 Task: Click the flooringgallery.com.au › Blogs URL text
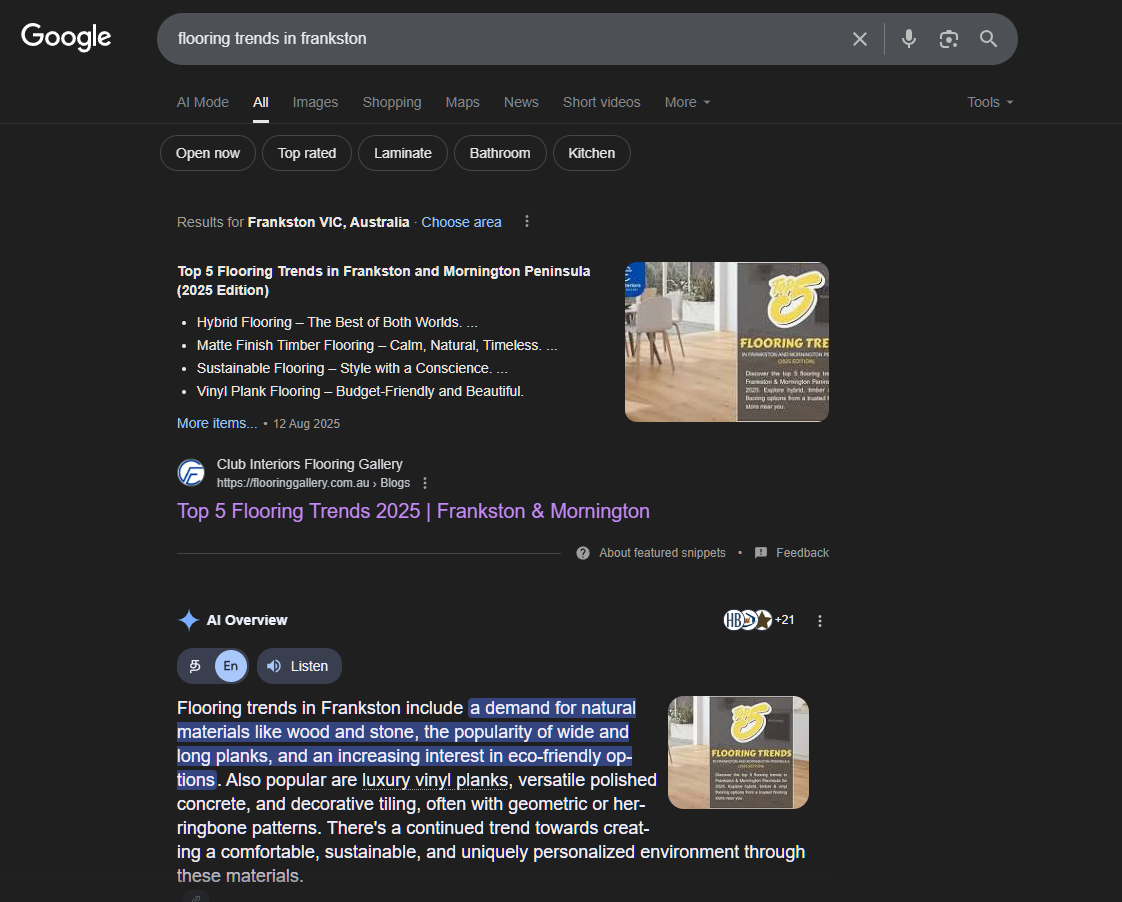pos(313,483)
